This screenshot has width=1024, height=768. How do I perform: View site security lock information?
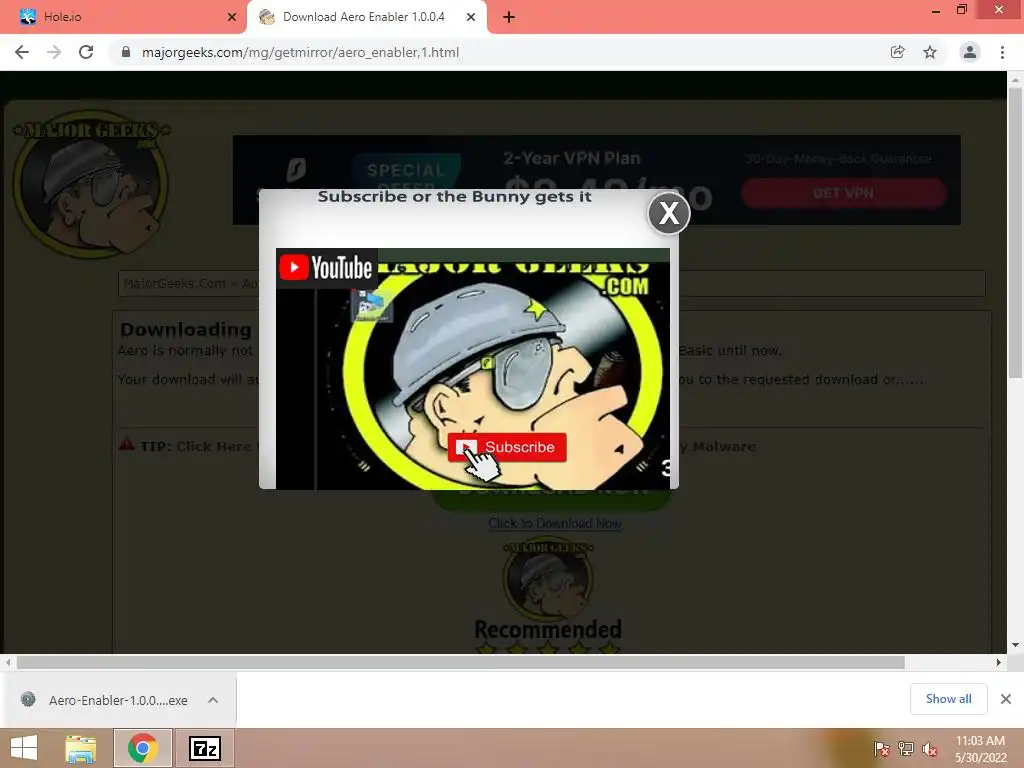pos(126,52)
